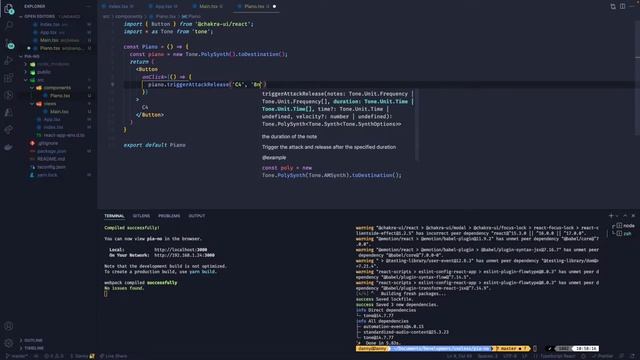Click the split editor icon
The height and width of the screenshot is (360, 640).
click(622, 7)
